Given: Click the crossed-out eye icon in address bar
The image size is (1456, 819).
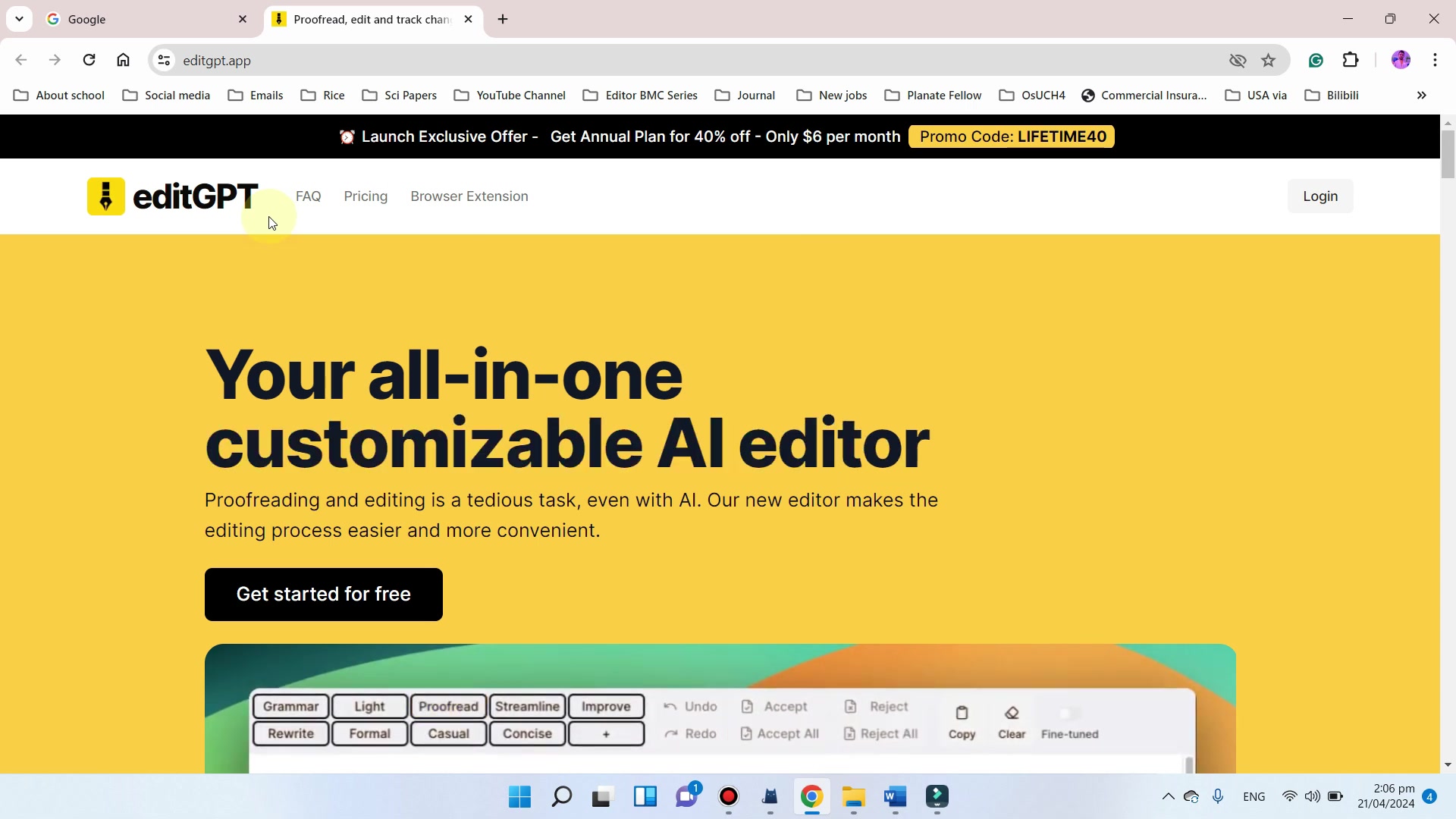Looking at the screenshot, I should [1238, 60].
